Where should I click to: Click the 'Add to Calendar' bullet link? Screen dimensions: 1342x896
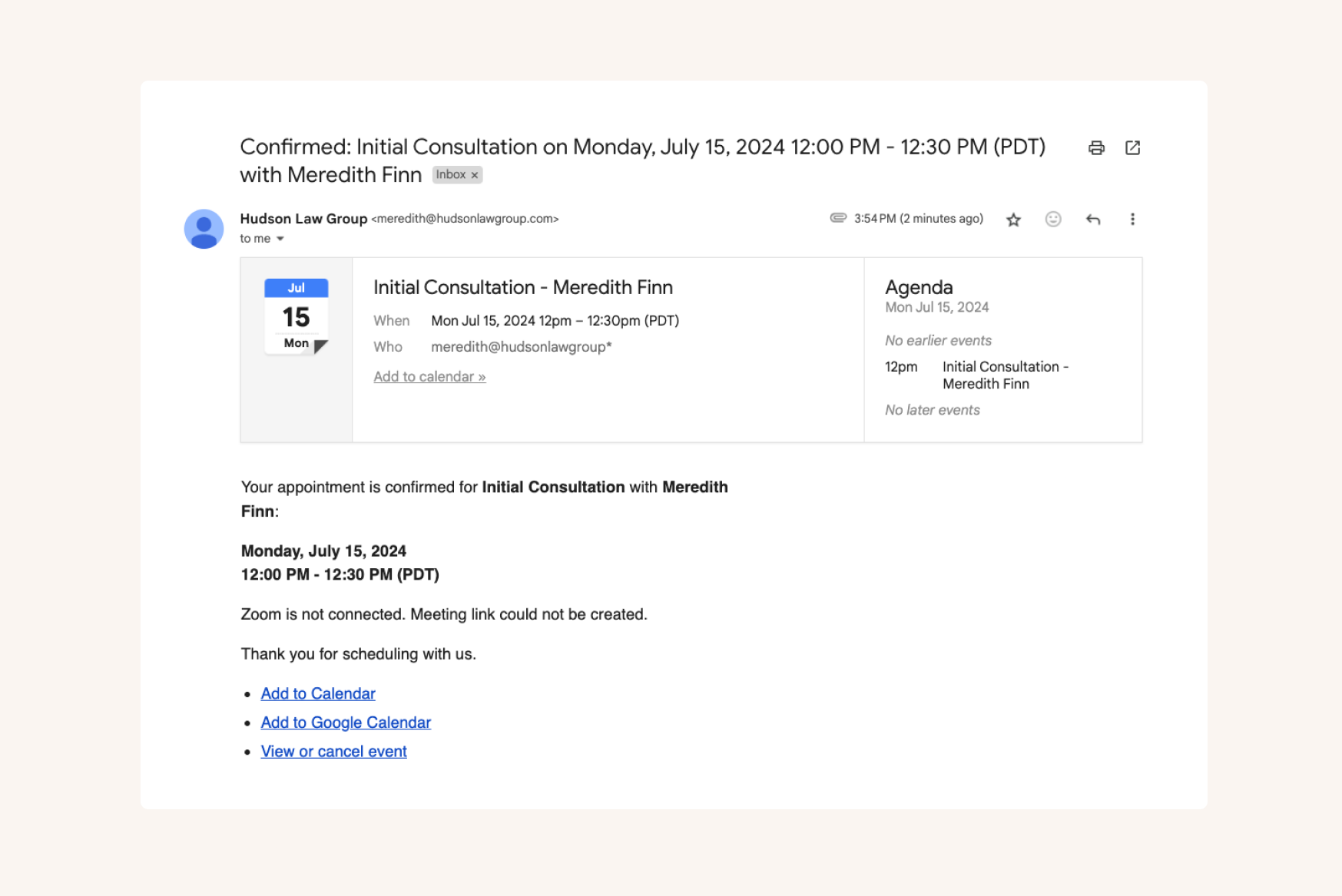pos(318,693)
